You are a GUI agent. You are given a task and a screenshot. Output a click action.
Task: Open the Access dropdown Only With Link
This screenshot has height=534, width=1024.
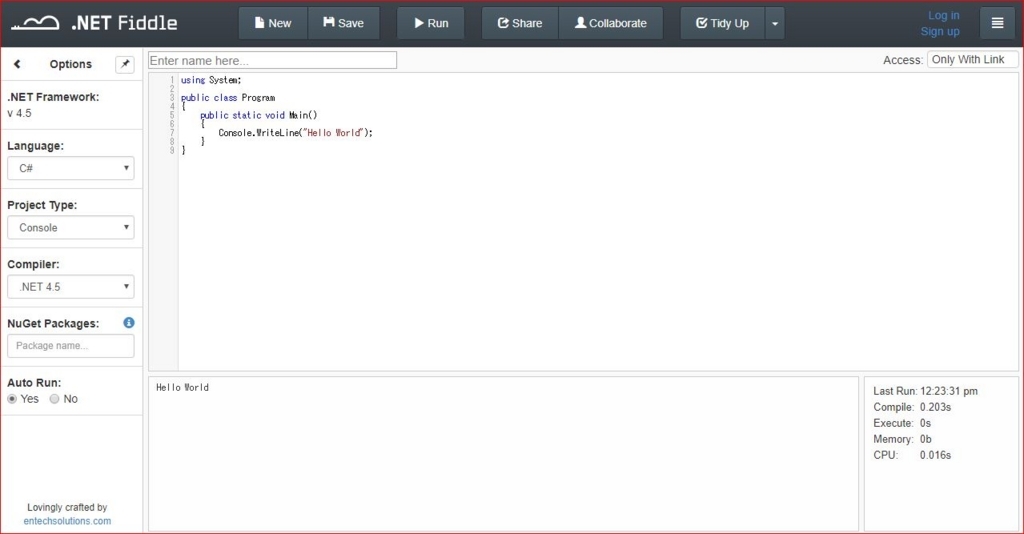972,59
